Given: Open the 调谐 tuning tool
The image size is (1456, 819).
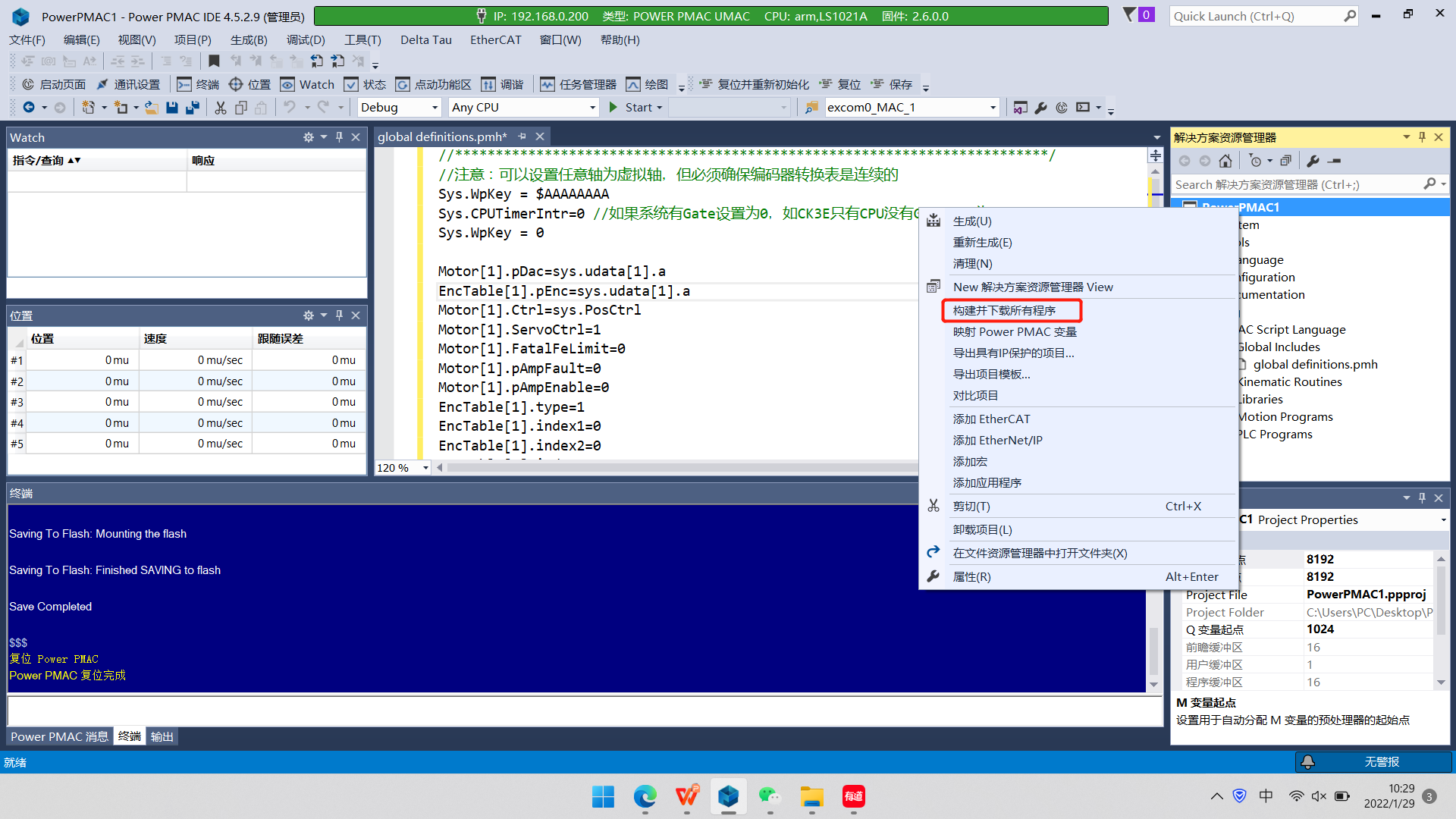Looking at the screenshot, I should pos(502,84).
